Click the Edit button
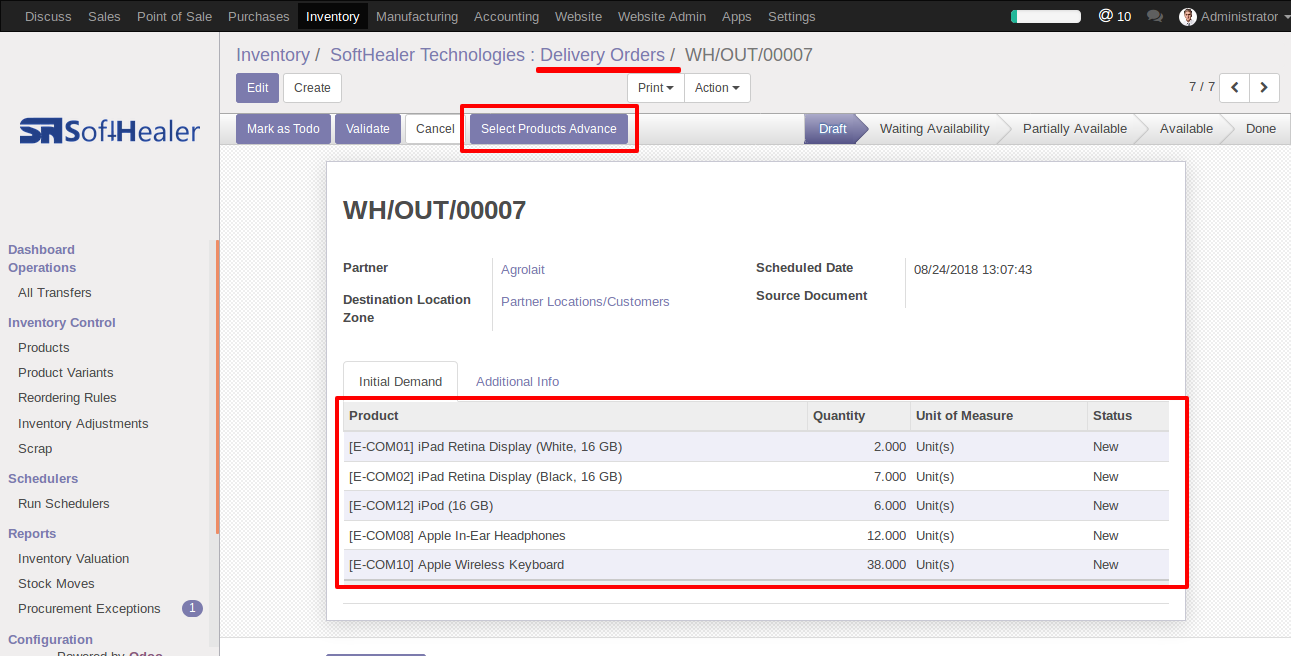The height and width of the screenshot is (656, 1291). tap(258, 88)
